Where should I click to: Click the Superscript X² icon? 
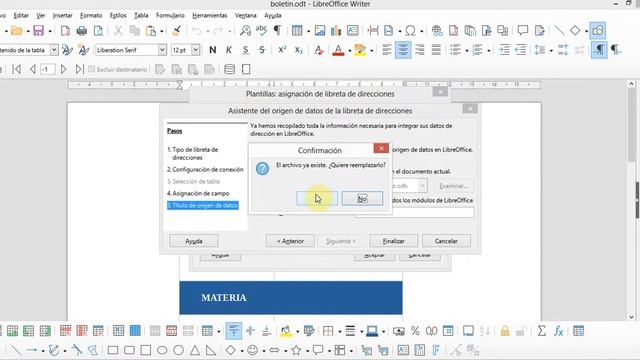(x=282, y=50)
